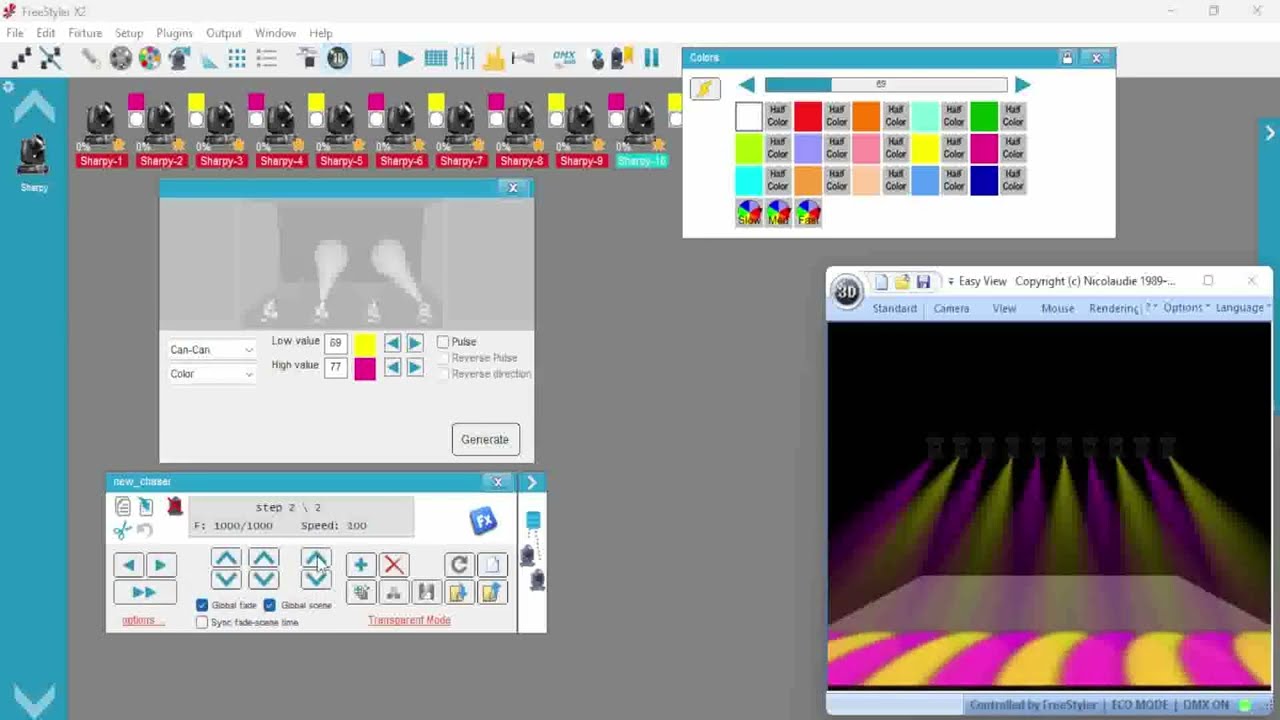Go to next chaser step arrow
Viewport: 1280px width, 720px height.
point(160,565)
